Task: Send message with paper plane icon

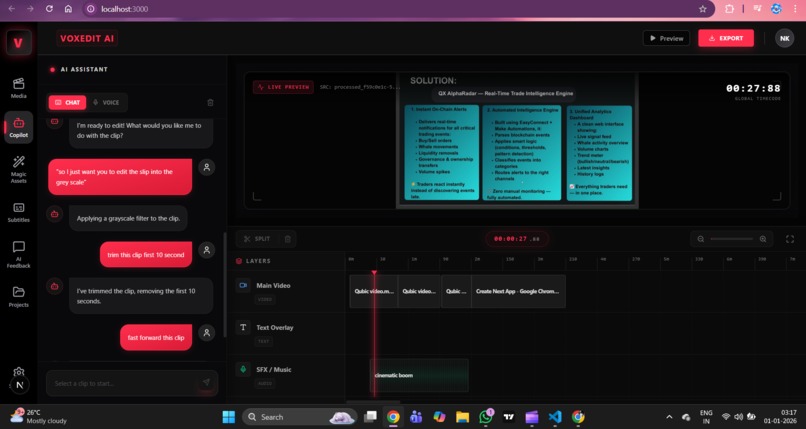Action: pos(206,382)
